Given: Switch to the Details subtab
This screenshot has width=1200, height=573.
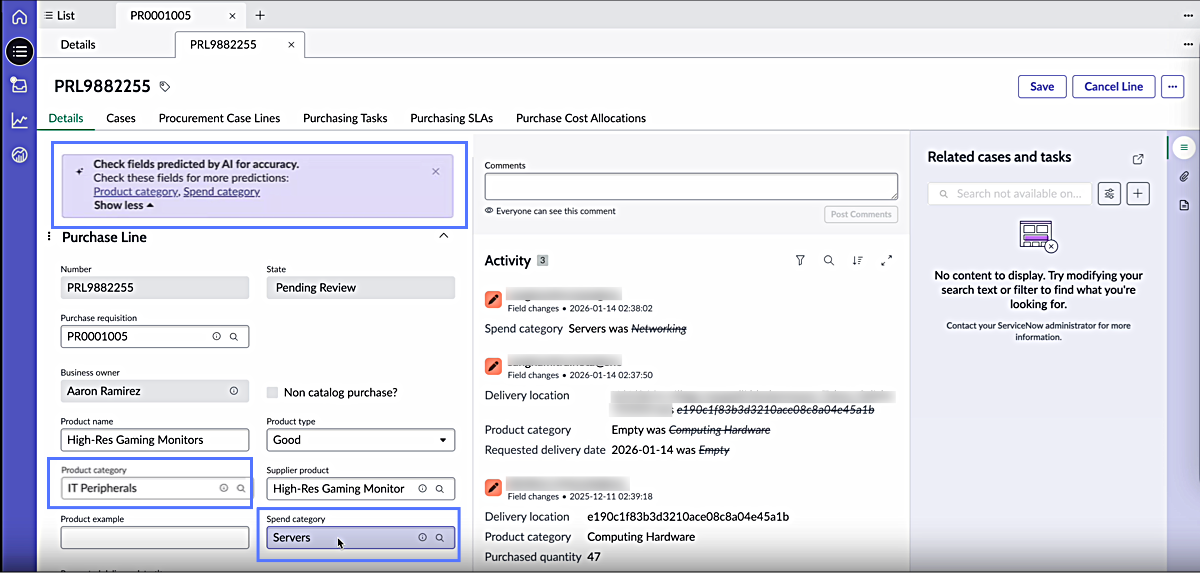Looking at the screenshot, I should point(78,44).
